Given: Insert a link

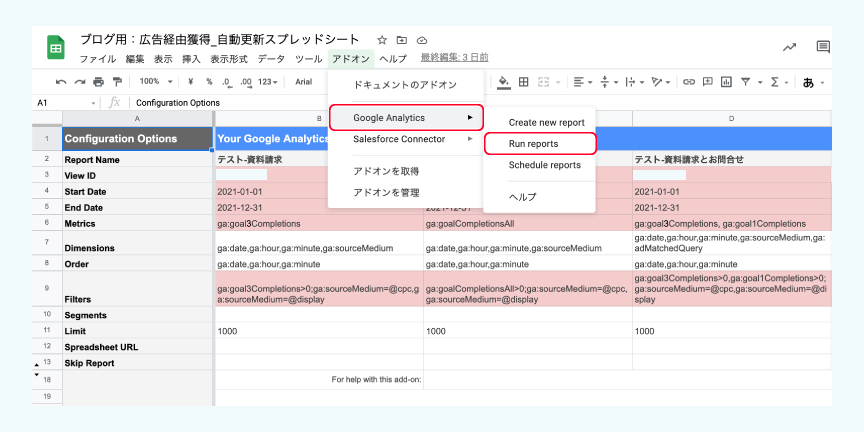Looking at the screenshot, I should (689, 82).
